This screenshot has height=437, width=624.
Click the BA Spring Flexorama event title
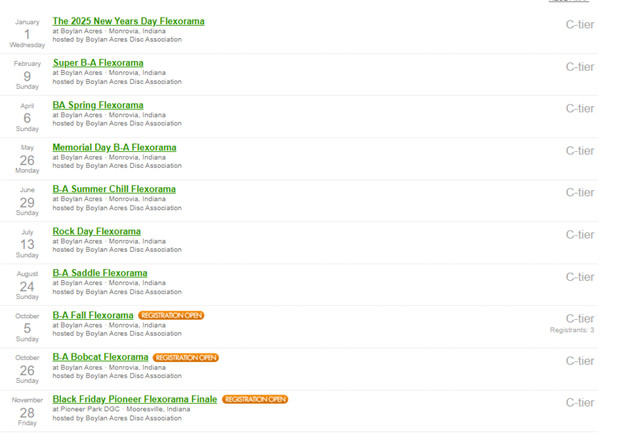[98, 105]
